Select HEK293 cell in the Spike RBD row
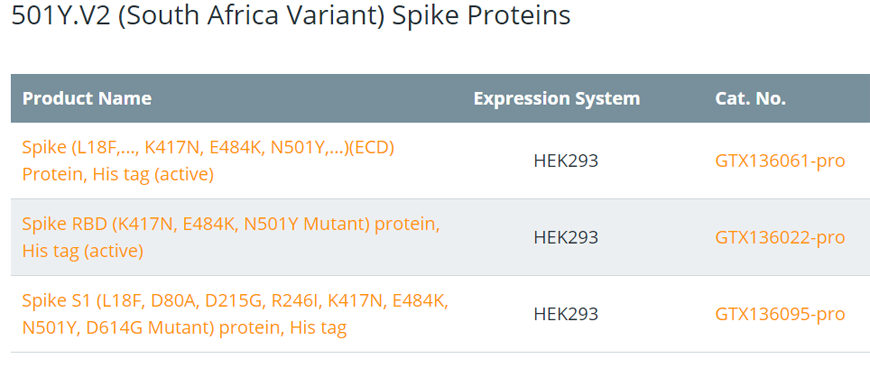The height and width of the screenshot is (377, 870). pyautogui.click(x=566, y=238)
